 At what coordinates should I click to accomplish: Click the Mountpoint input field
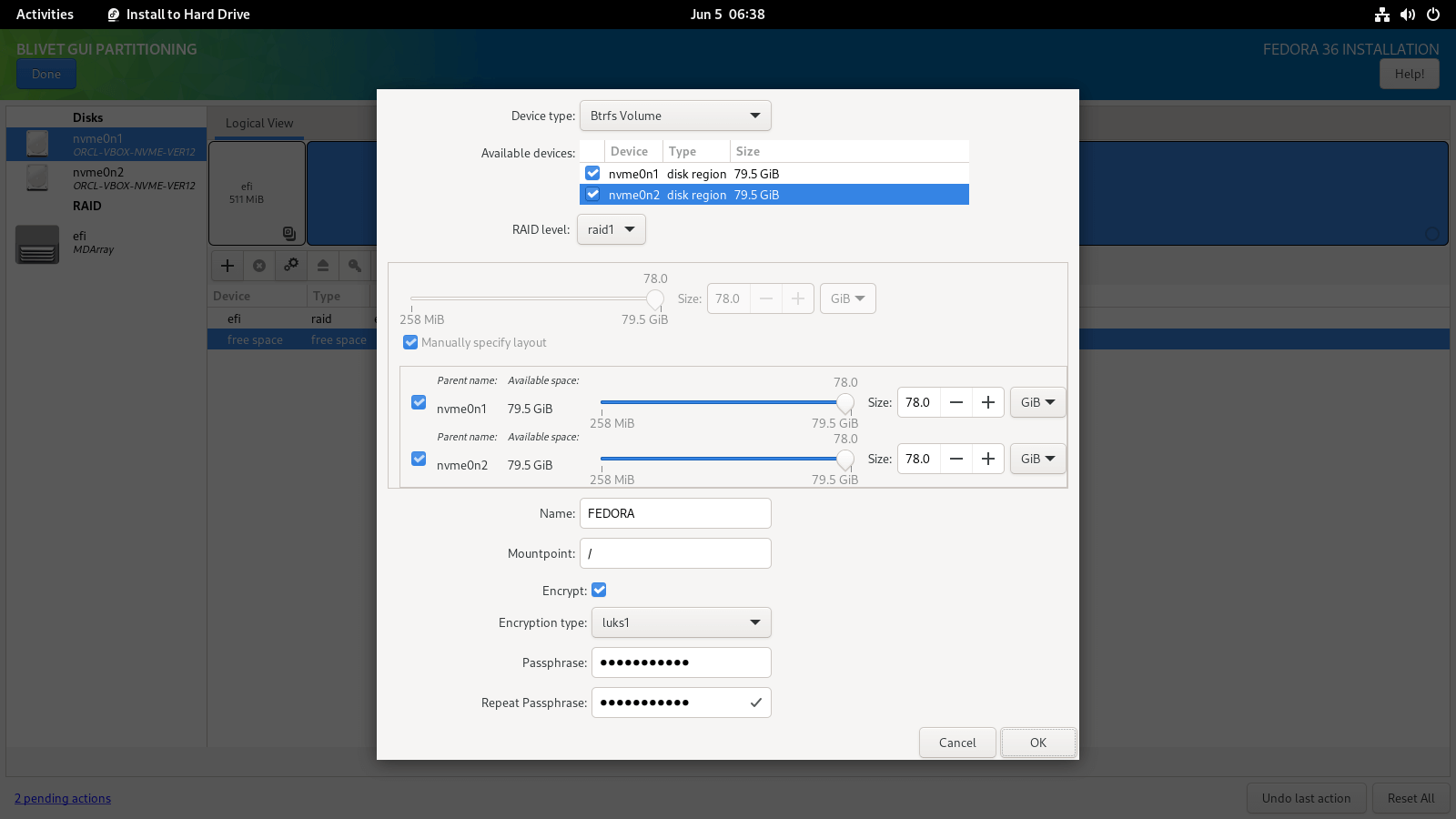675,553
